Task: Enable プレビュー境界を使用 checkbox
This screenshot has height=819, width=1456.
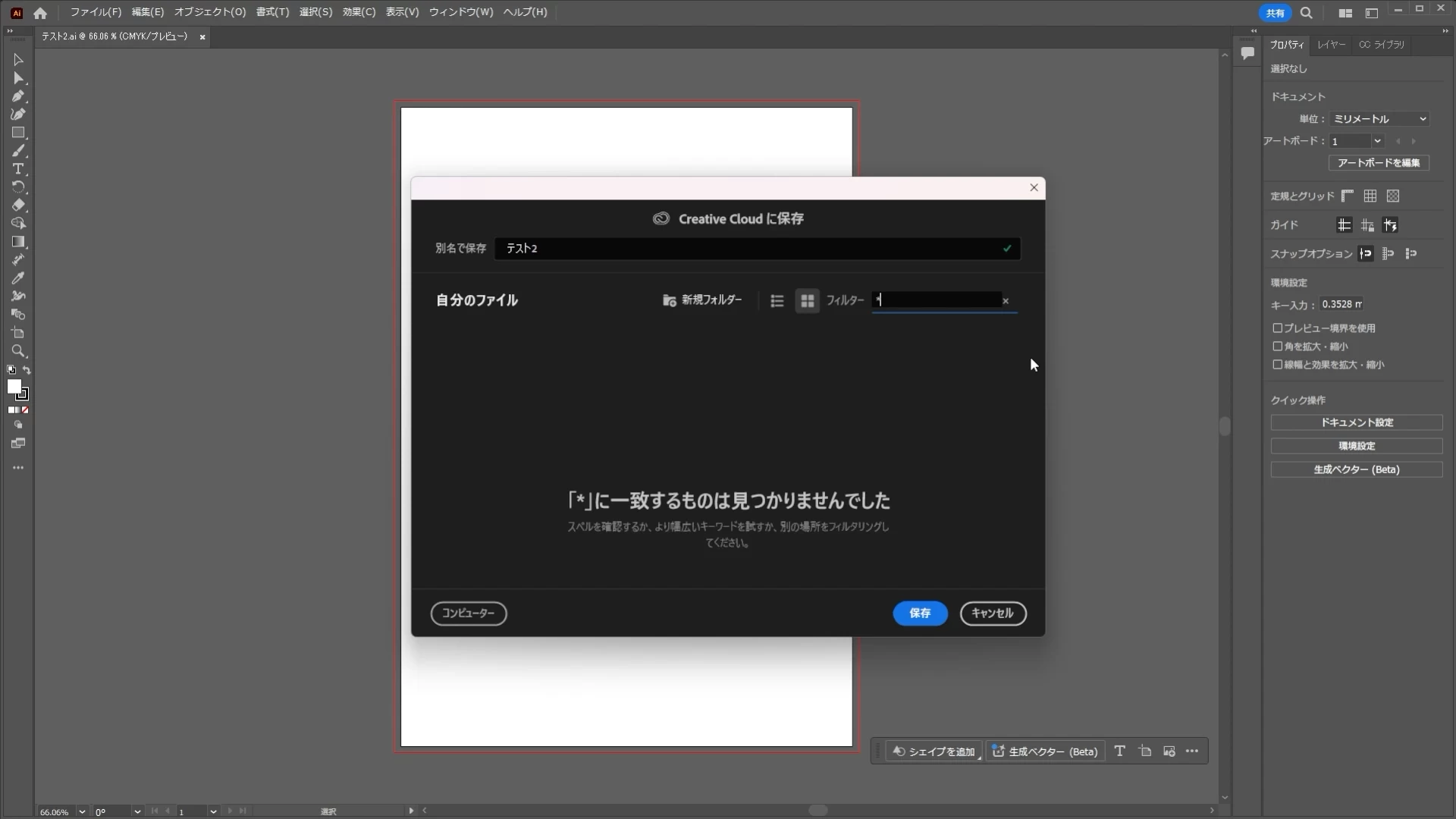Action: tap(1278, 328)
